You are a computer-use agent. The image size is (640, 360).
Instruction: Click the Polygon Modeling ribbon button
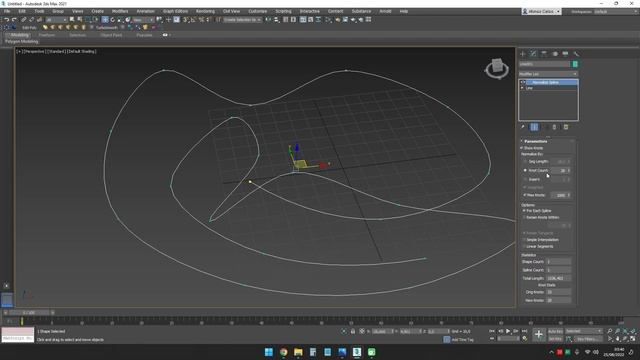pos(21,42)
